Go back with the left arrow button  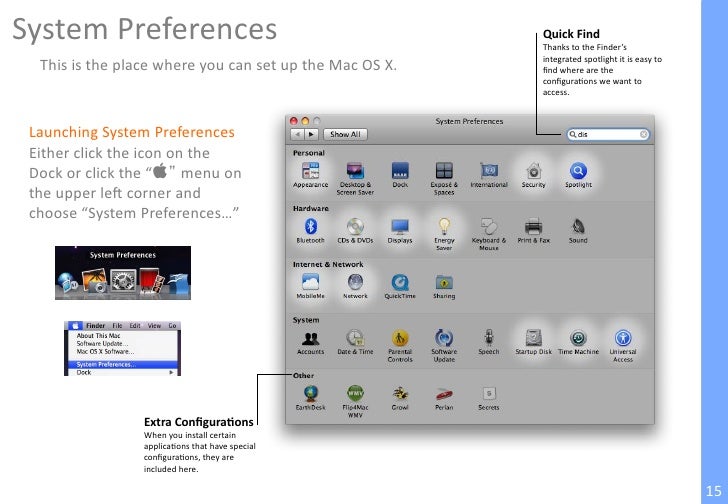tap(297, 134)
